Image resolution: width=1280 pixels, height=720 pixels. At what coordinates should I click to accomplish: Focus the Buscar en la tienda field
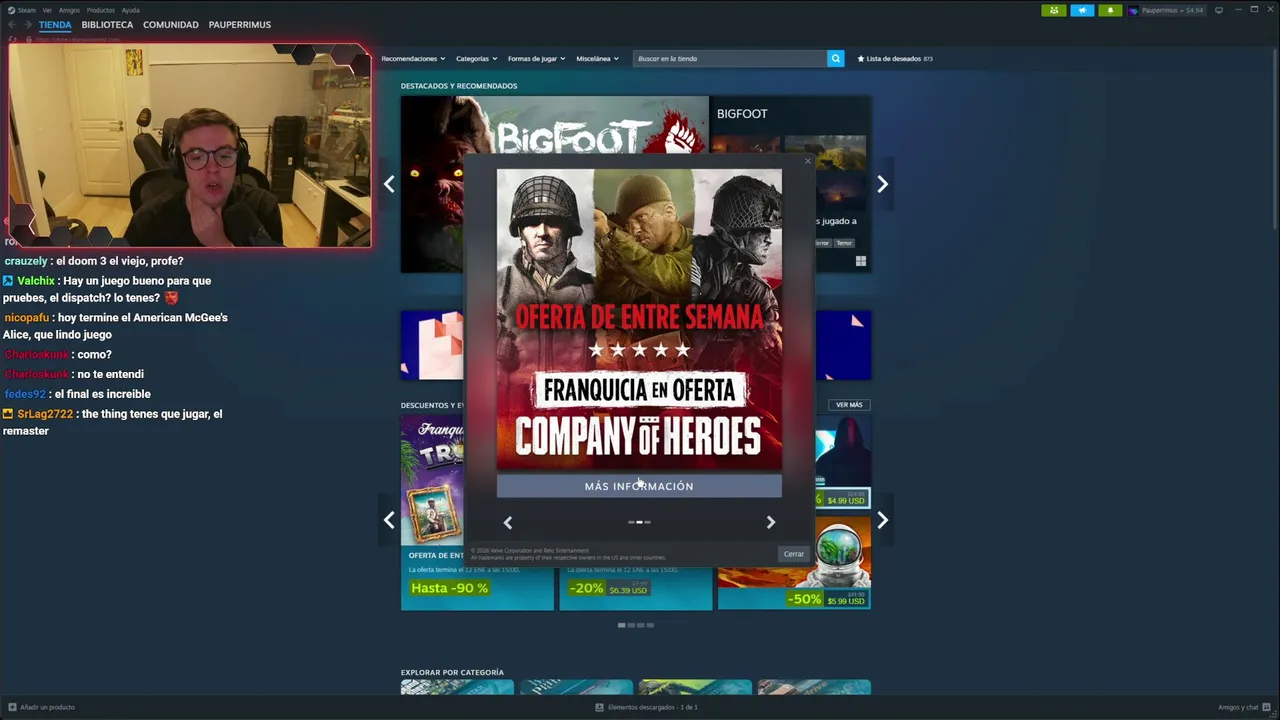(730, 59)
